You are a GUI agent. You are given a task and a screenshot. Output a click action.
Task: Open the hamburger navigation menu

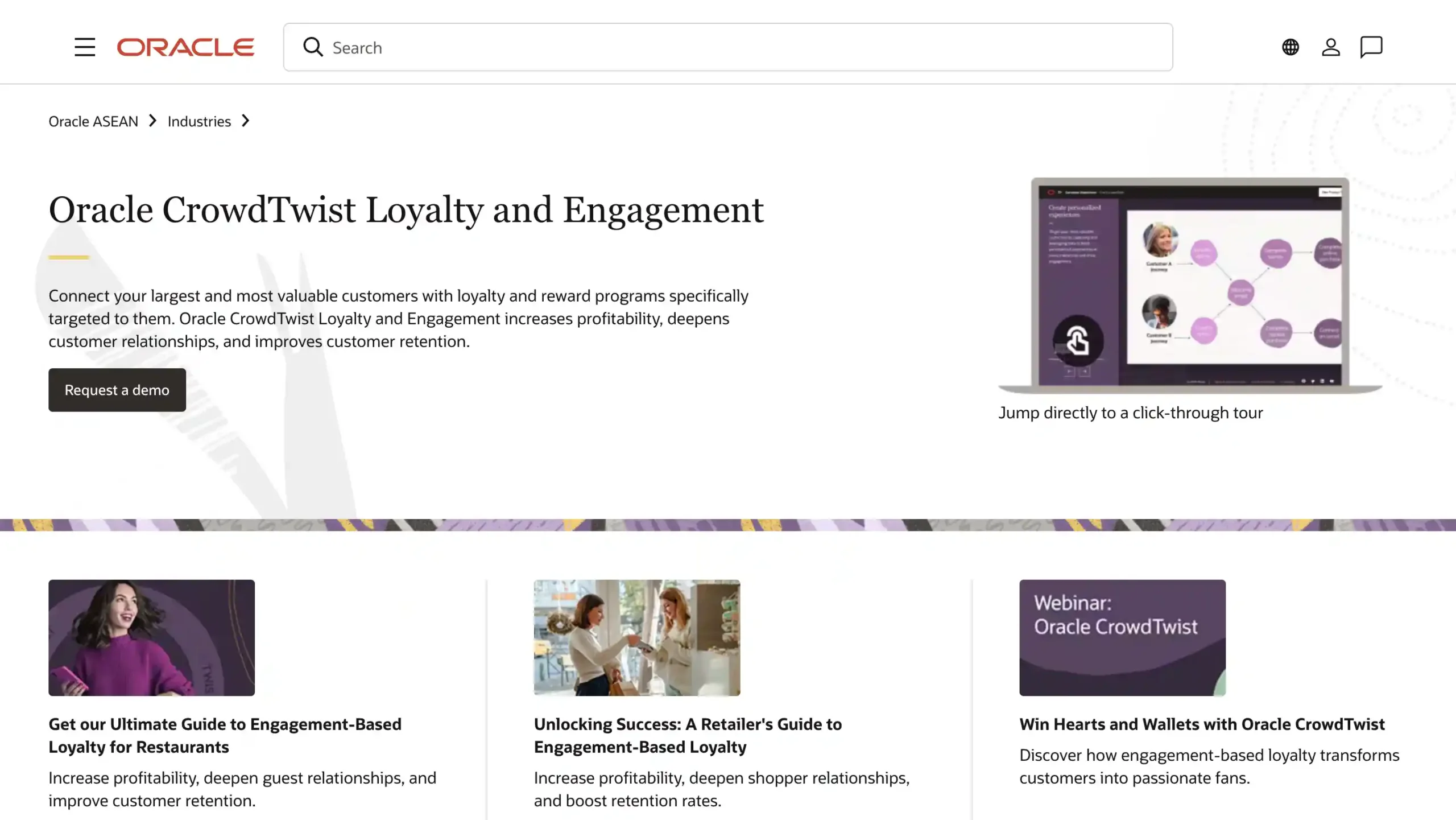(x=84, y=47)
